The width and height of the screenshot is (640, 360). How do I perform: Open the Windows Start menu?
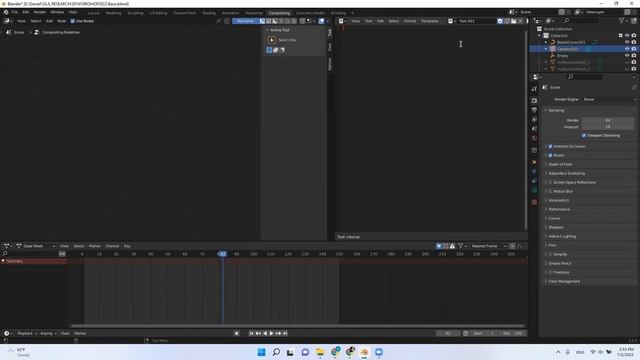pos(261,352)
